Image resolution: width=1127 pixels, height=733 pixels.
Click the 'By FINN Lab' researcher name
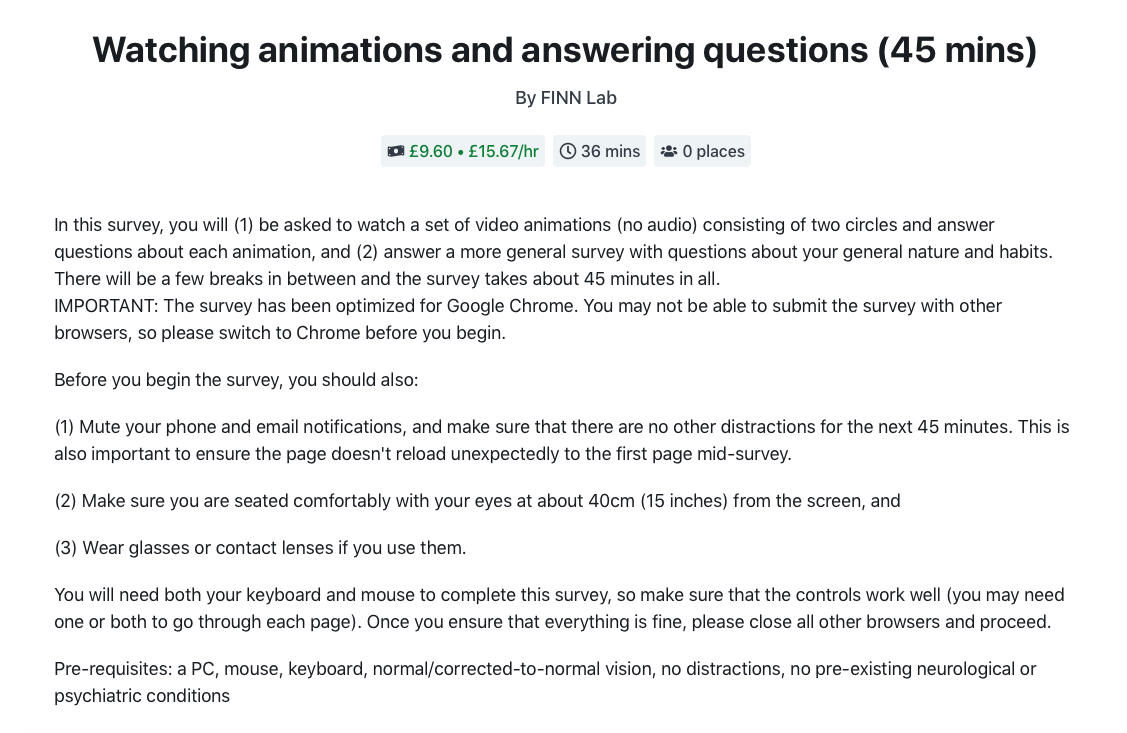(x=566, y=98)
